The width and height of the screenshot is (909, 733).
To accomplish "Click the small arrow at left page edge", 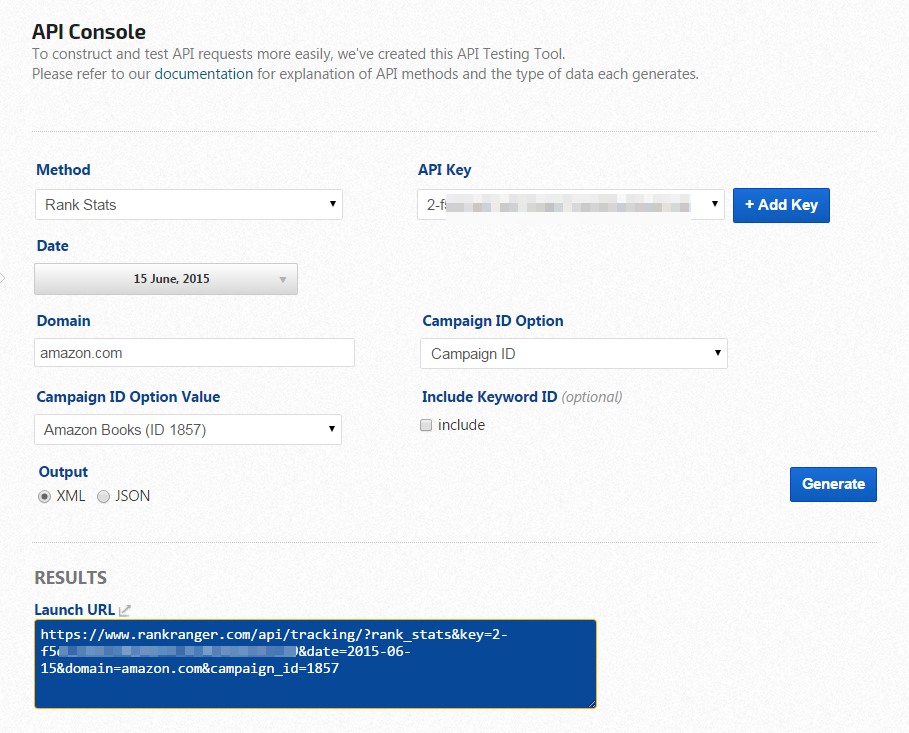I will [3, 277].
